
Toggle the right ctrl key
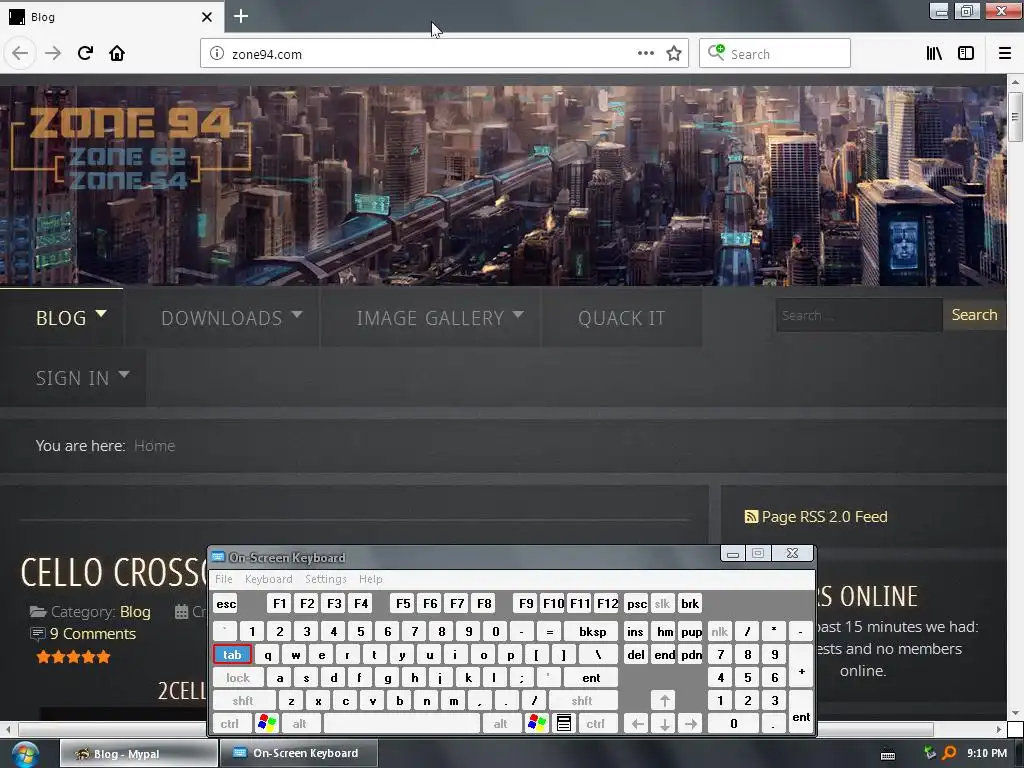(x=596, y=724)
